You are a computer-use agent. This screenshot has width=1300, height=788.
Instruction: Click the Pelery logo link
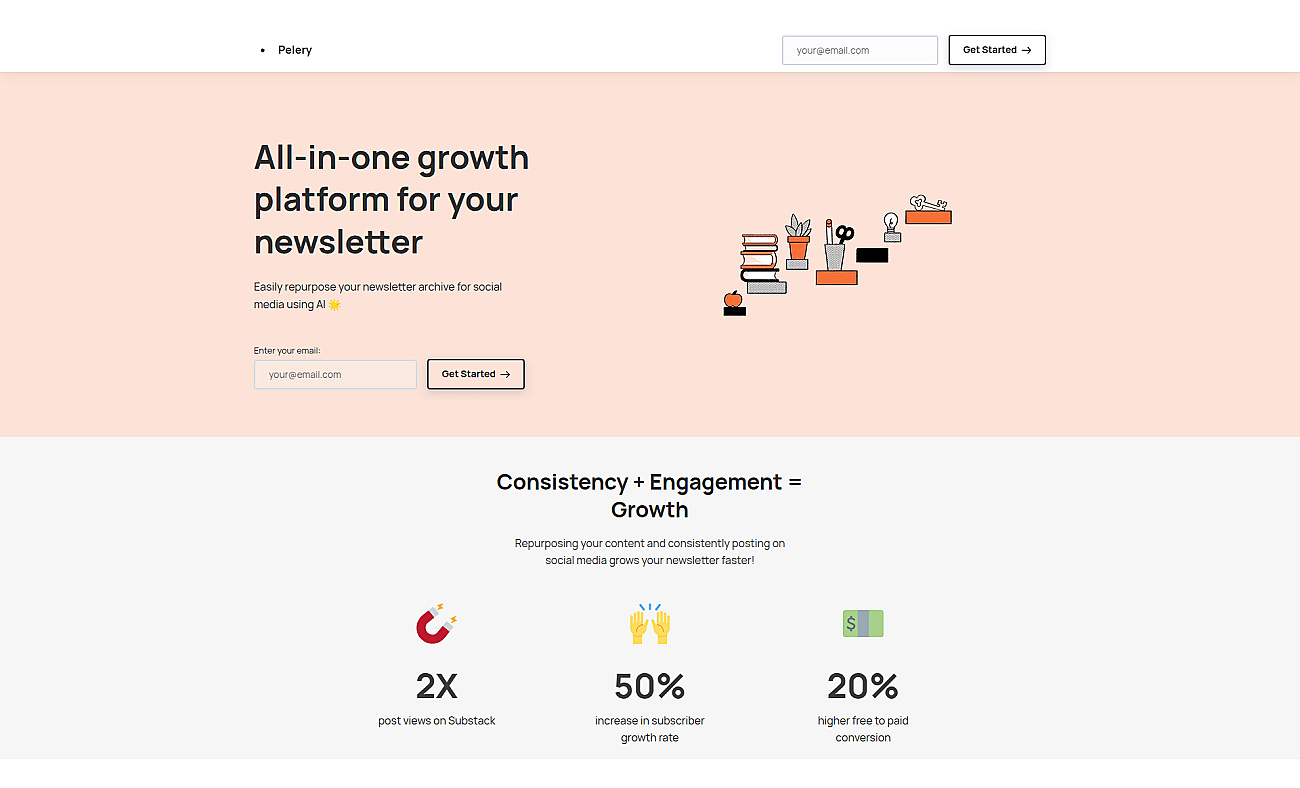point(295,50)
